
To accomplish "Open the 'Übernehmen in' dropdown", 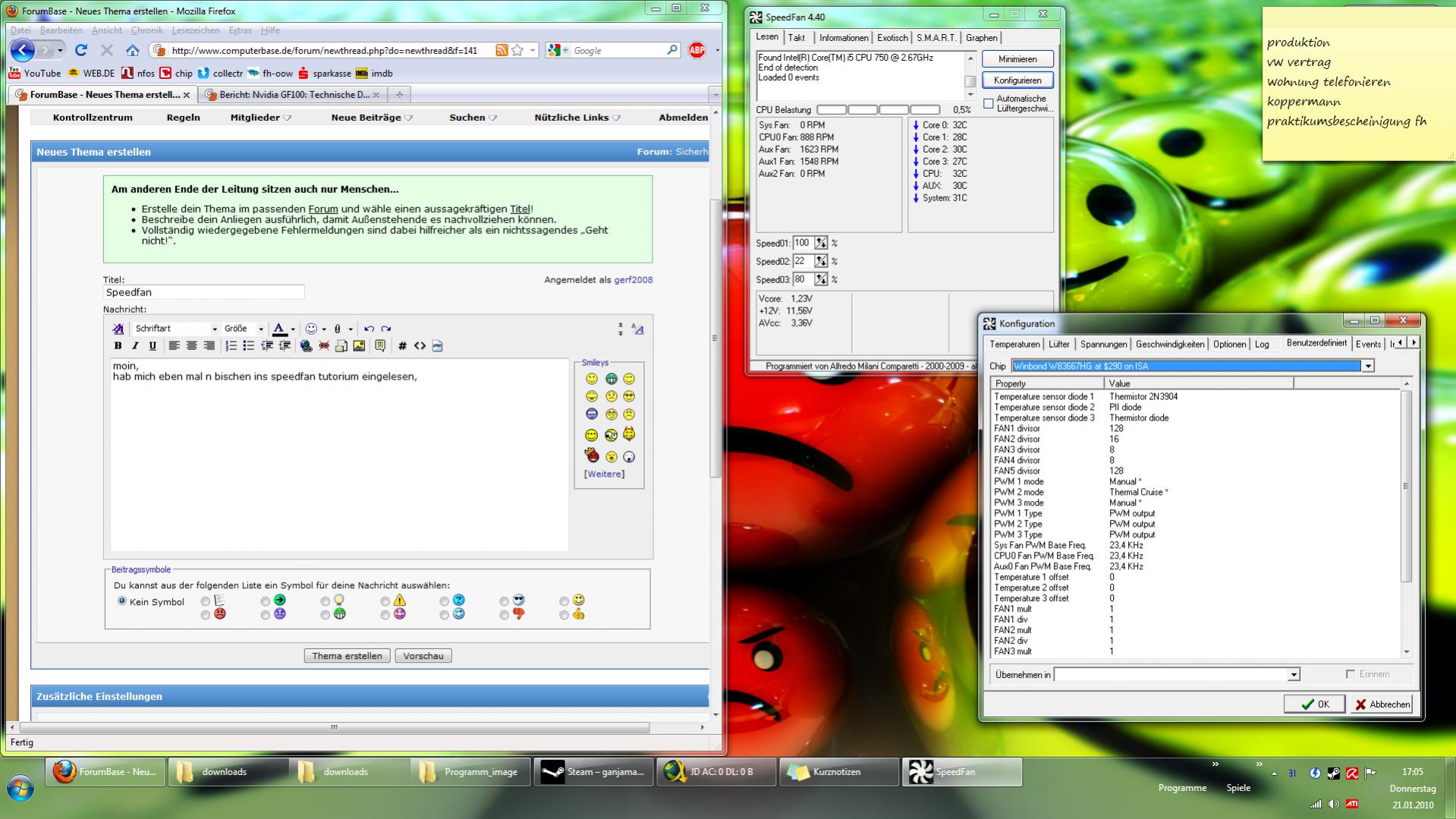I will pos(1294,675).
